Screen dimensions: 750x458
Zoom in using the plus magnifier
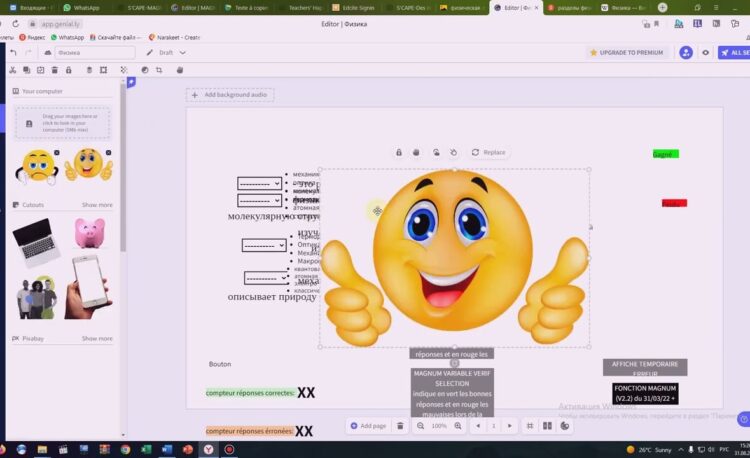(458, 425)
